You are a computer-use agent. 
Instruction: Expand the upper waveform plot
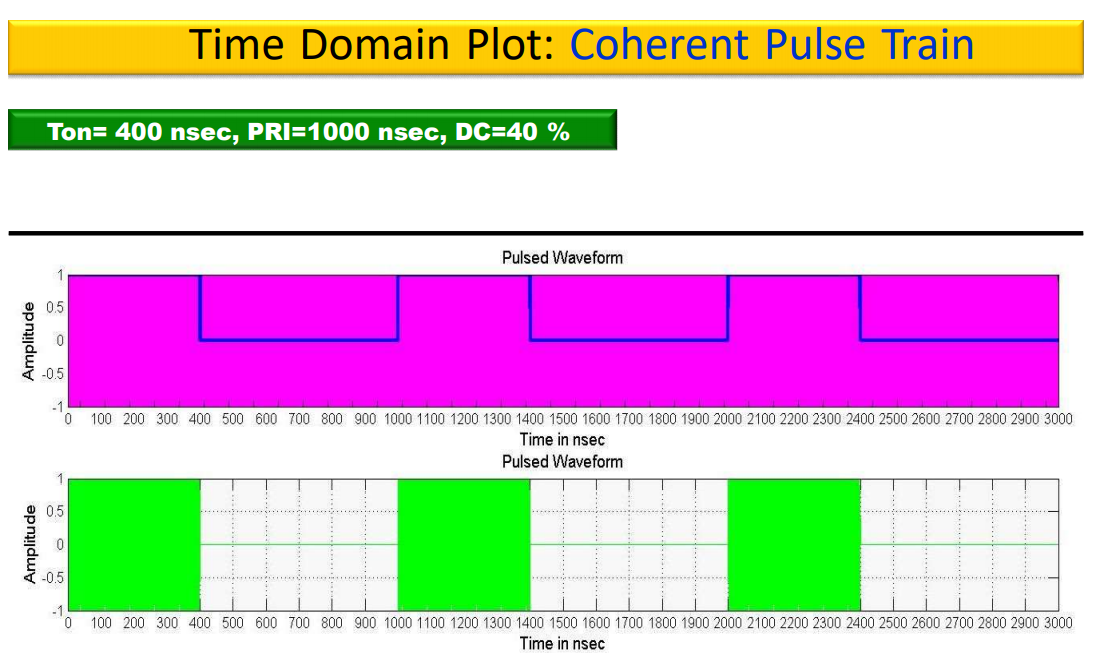click(x=560, y=340)
